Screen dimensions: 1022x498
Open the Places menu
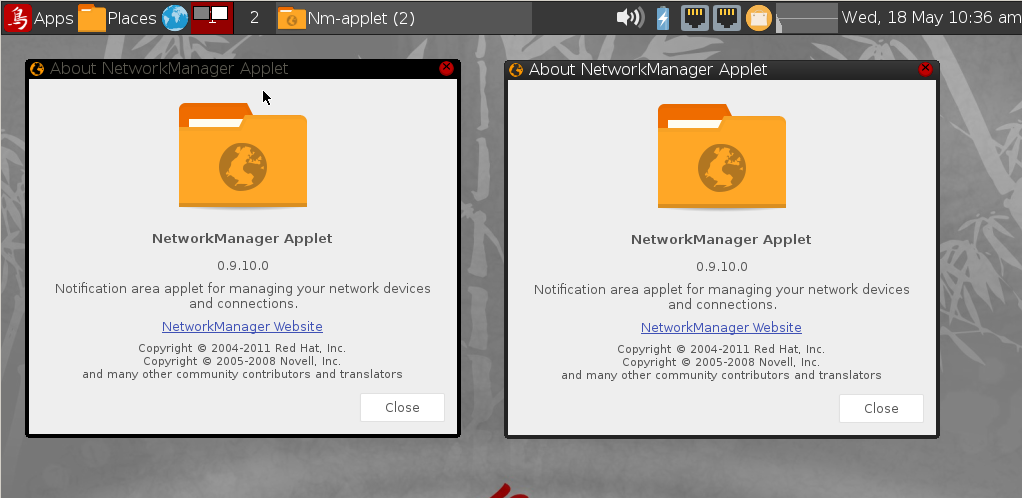(118, 18)
